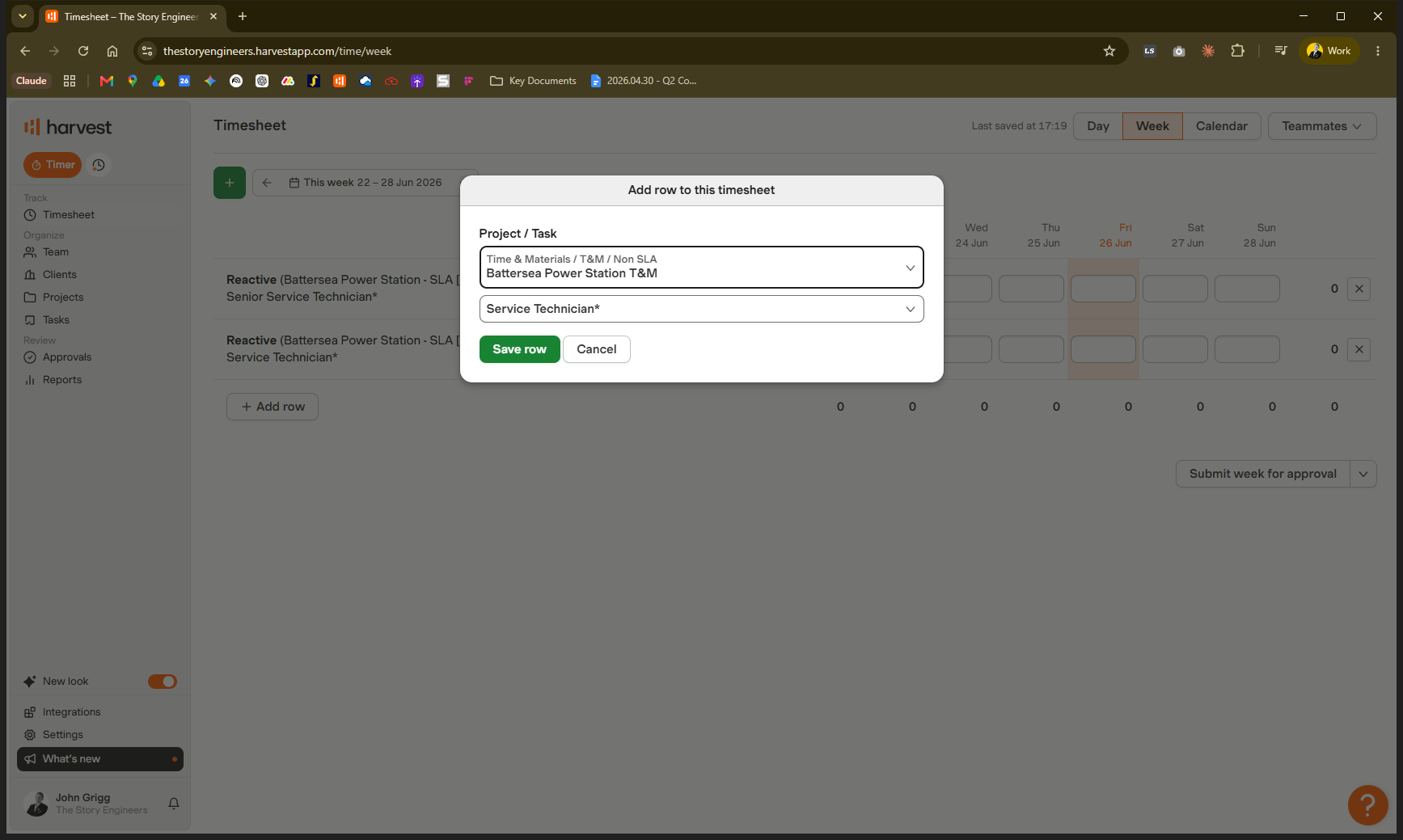
Task: Expand the Battersea Power Station T&M project dropdown
Action: click(x=701, y=267)
